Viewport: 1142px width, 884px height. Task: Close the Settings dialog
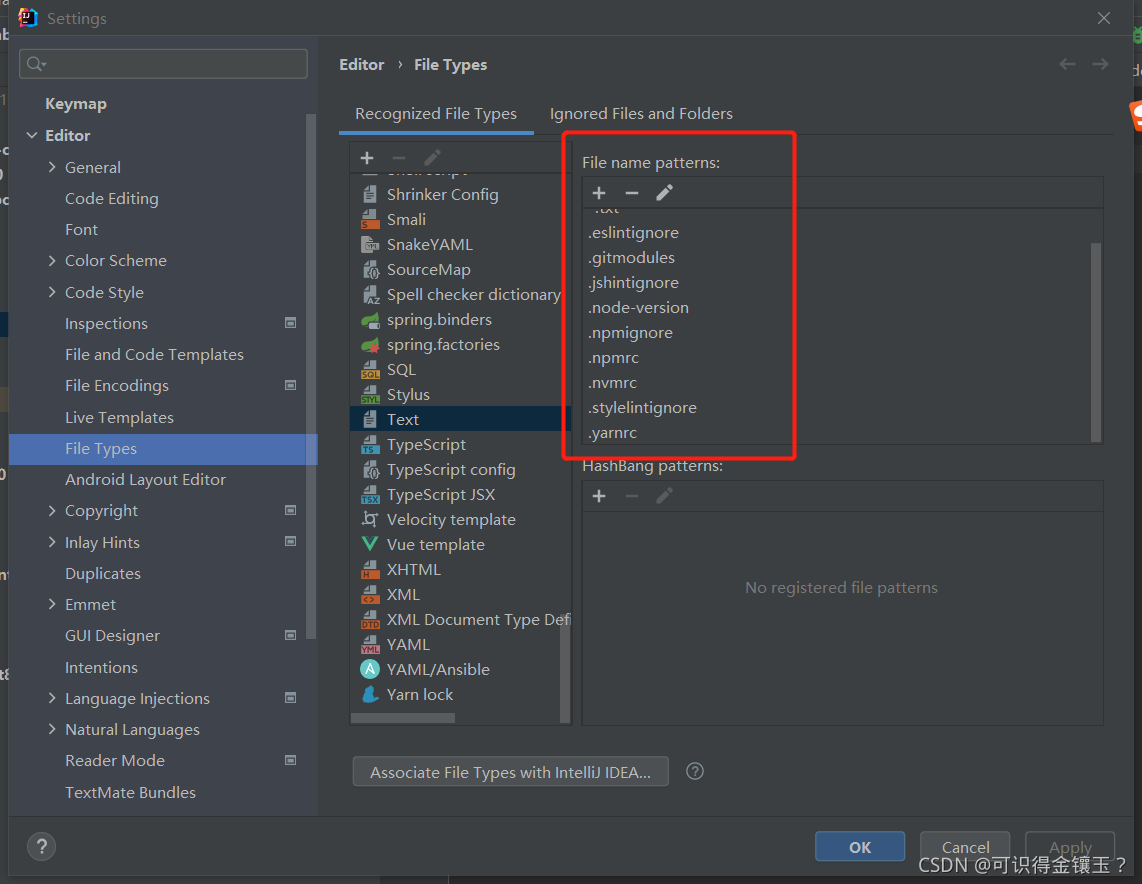[x=1104, y=18]
